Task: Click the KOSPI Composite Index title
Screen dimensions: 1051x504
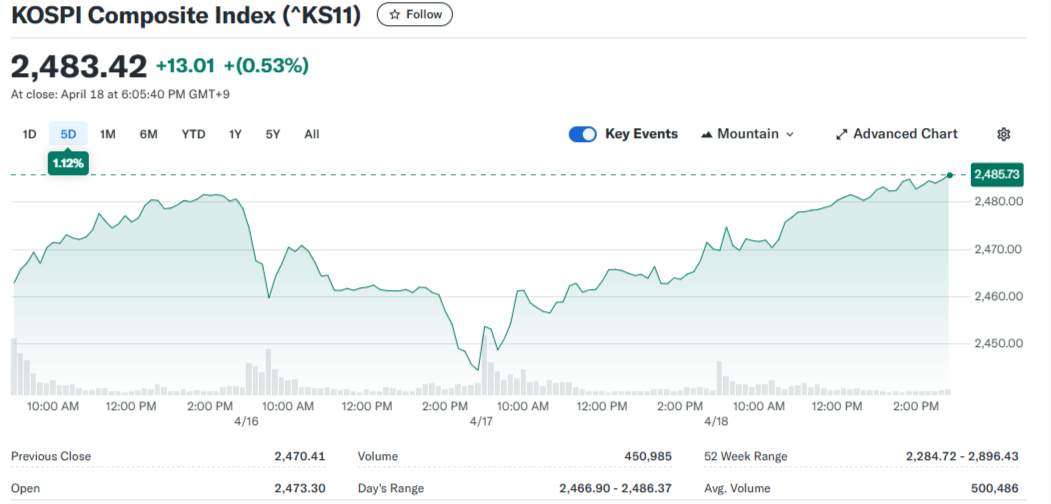Action: coord(186,15)
